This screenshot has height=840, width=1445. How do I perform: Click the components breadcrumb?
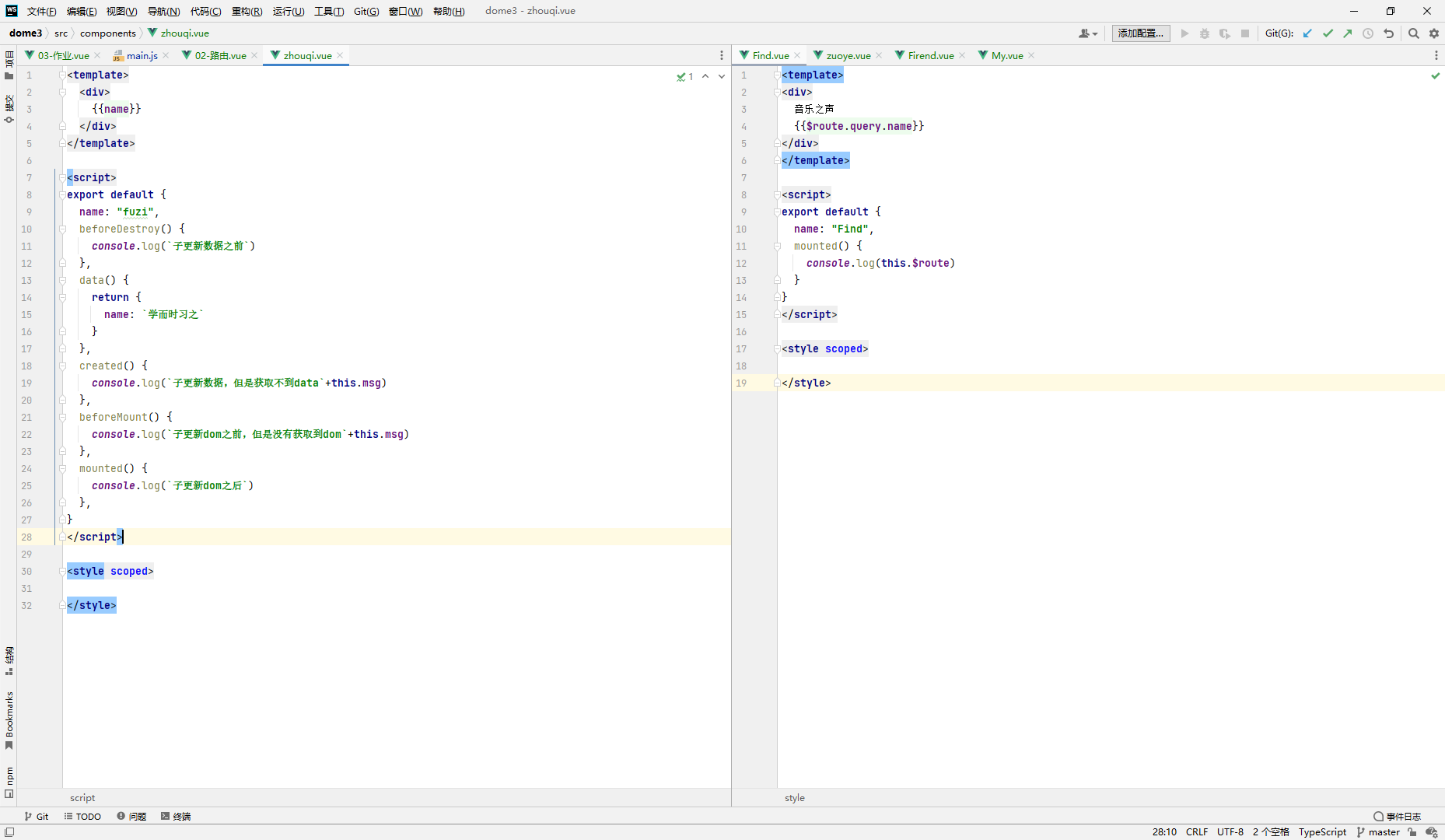tap(107, 33)
